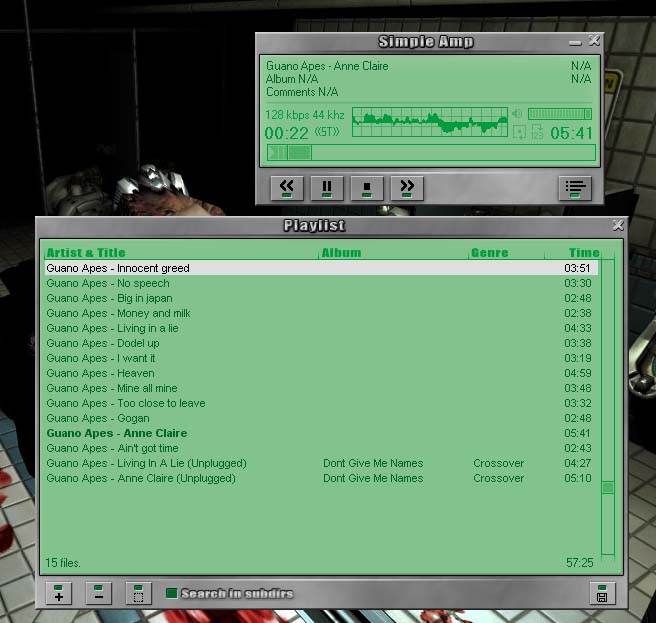This screenshot has height=623, width=656.
Task: Click the song seek progress bar
Action: coord(430,152)
